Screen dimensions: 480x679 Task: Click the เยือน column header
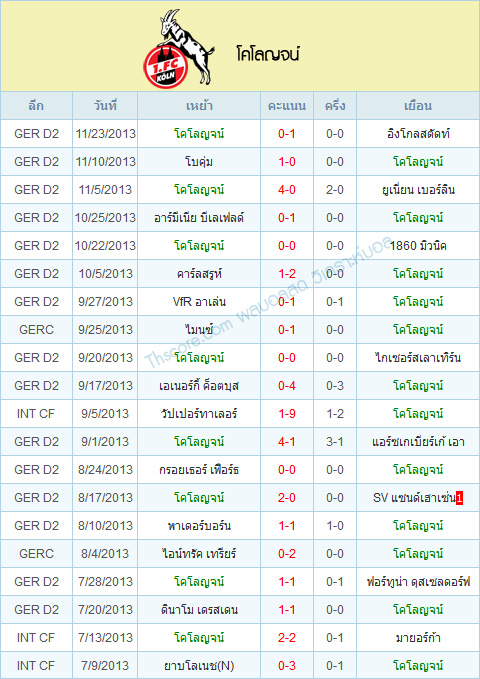point(418,106)
